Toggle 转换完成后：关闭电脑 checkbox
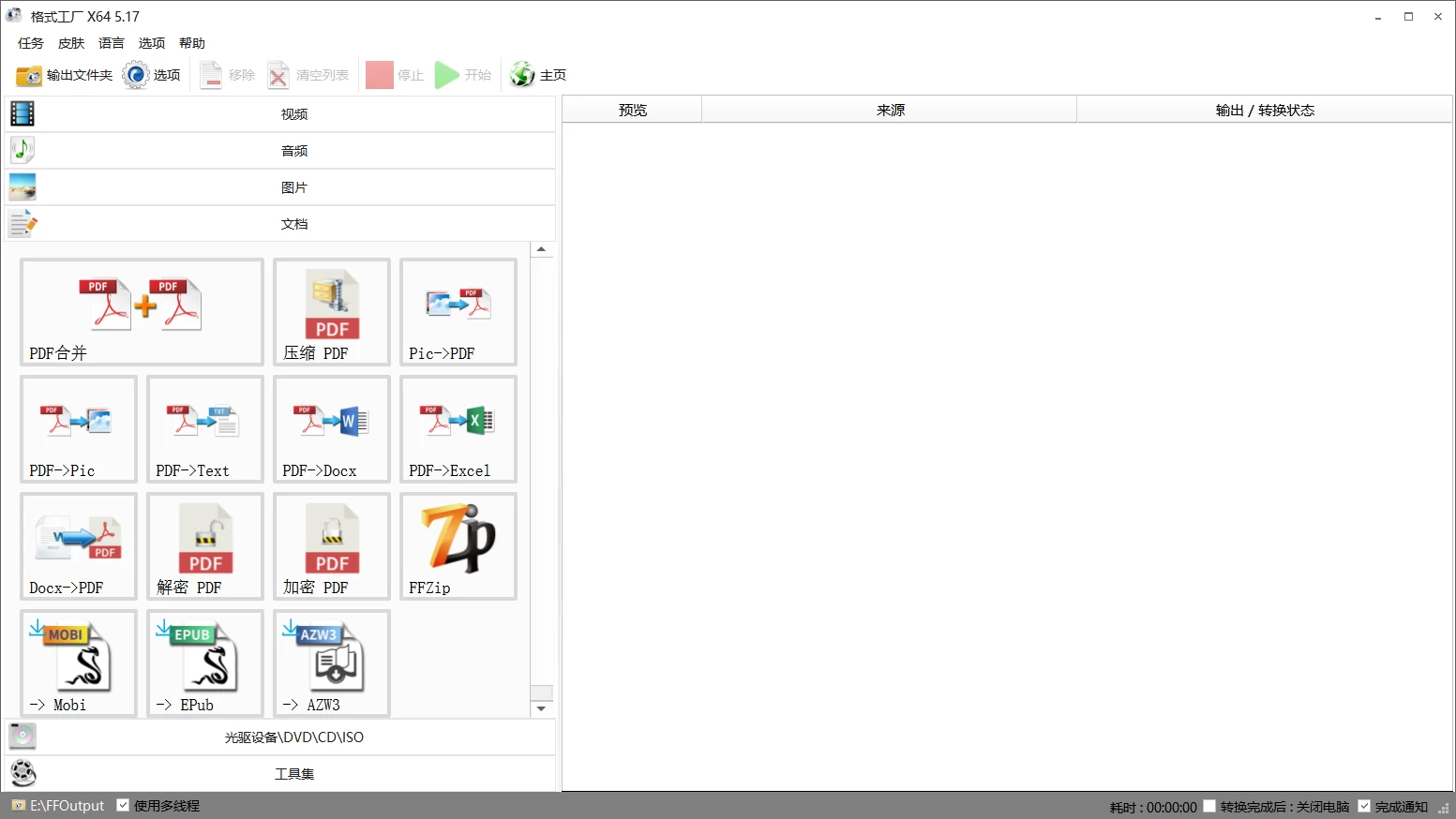The width and height of the screenshot is (1456, 819). coord(1209,806)
